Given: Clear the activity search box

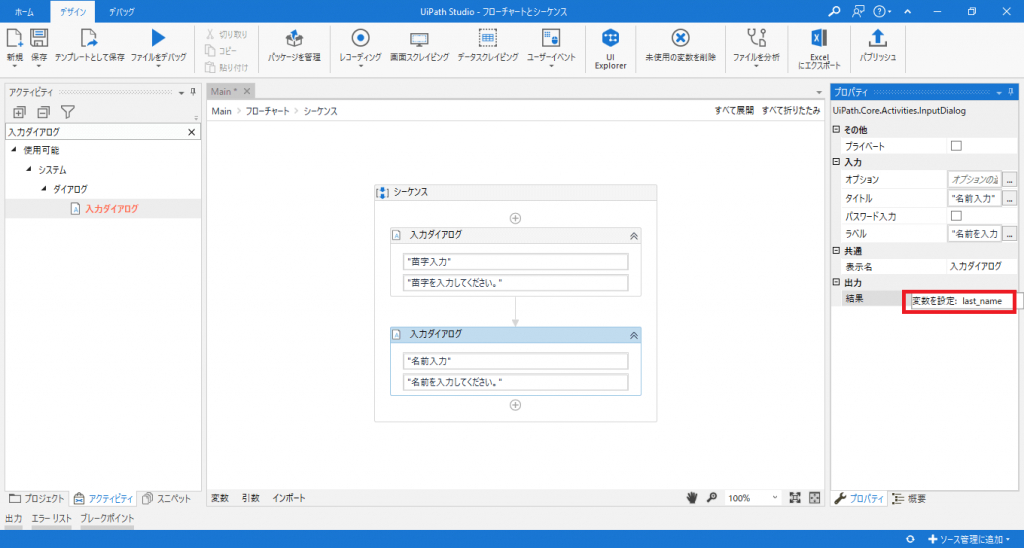Looking at the screenshot, I should click(x=191, y=132).
